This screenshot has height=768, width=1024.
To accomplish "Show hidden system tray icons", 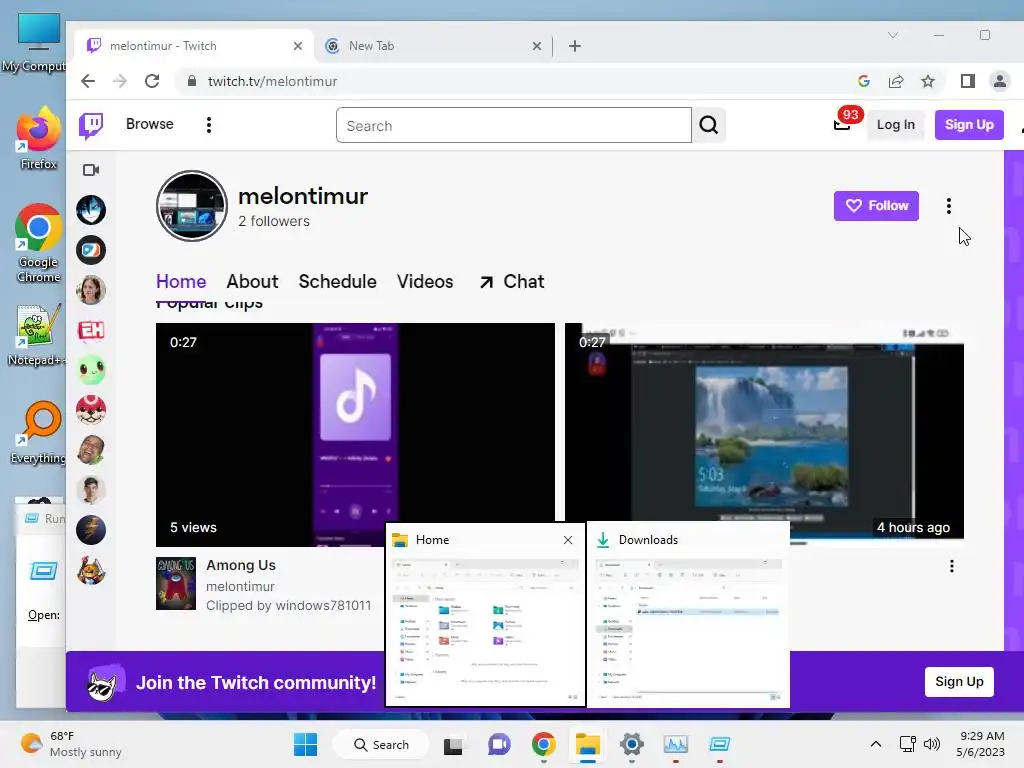I will click(876, 744).
